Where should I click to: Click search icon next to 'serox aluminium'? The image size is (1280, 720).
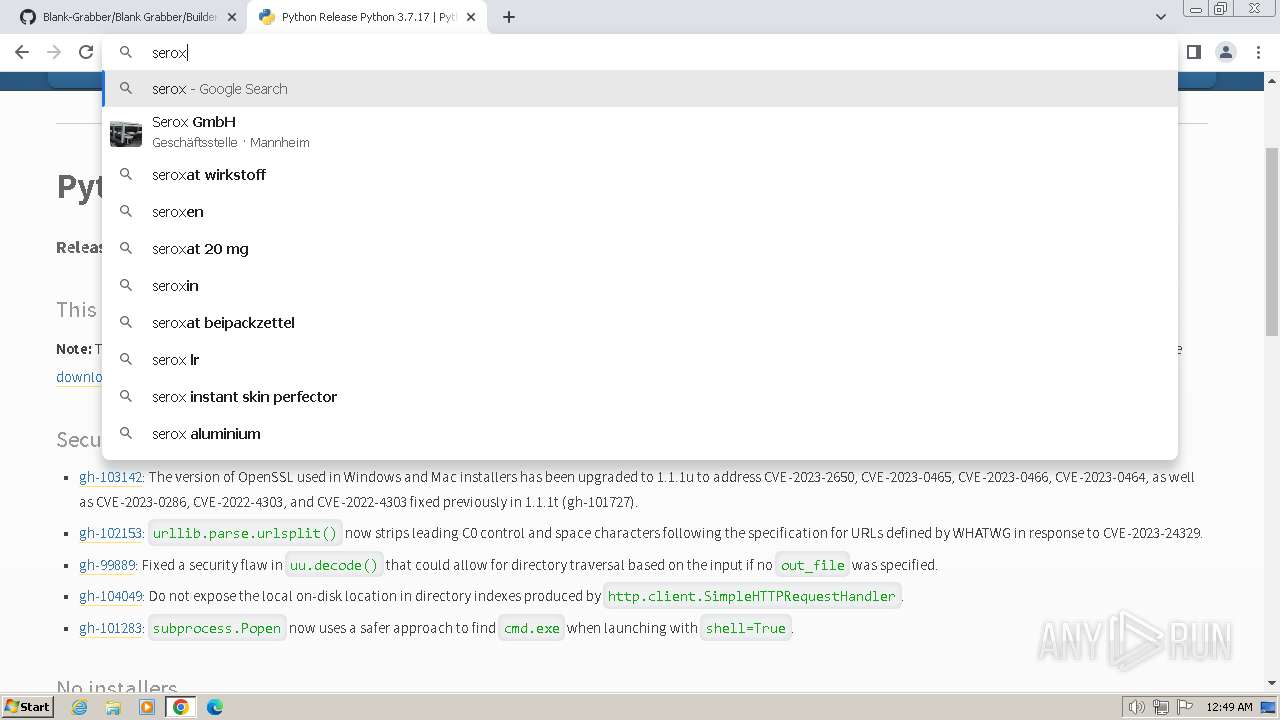pos(126,434)
